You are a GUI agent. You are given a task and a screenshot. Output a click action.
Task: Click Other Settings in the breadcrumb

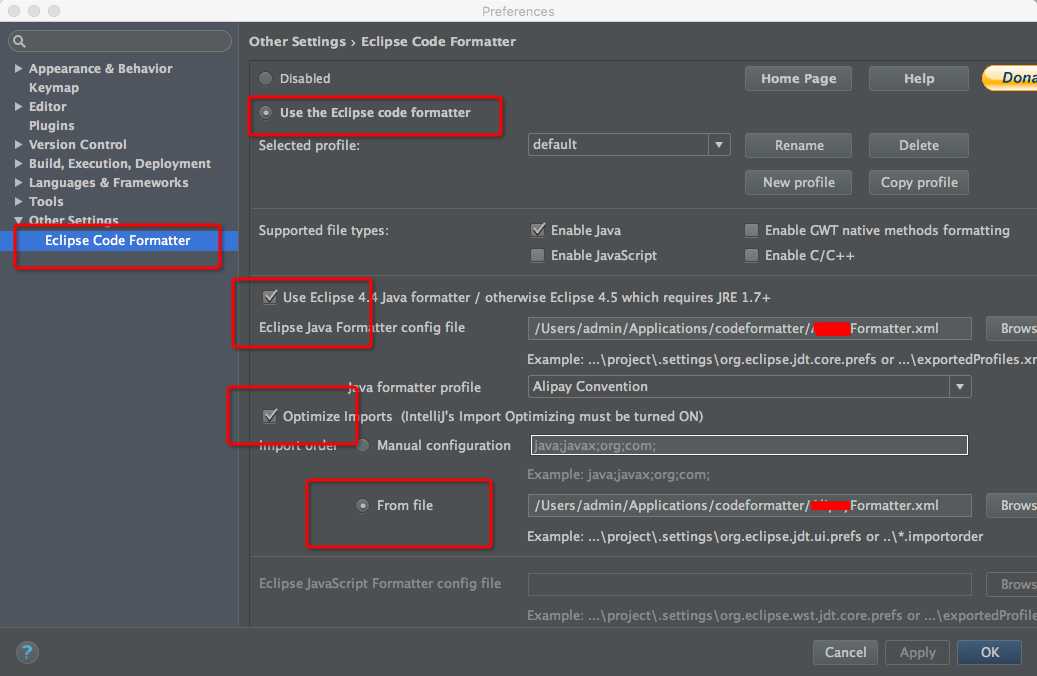click(297, 41)
